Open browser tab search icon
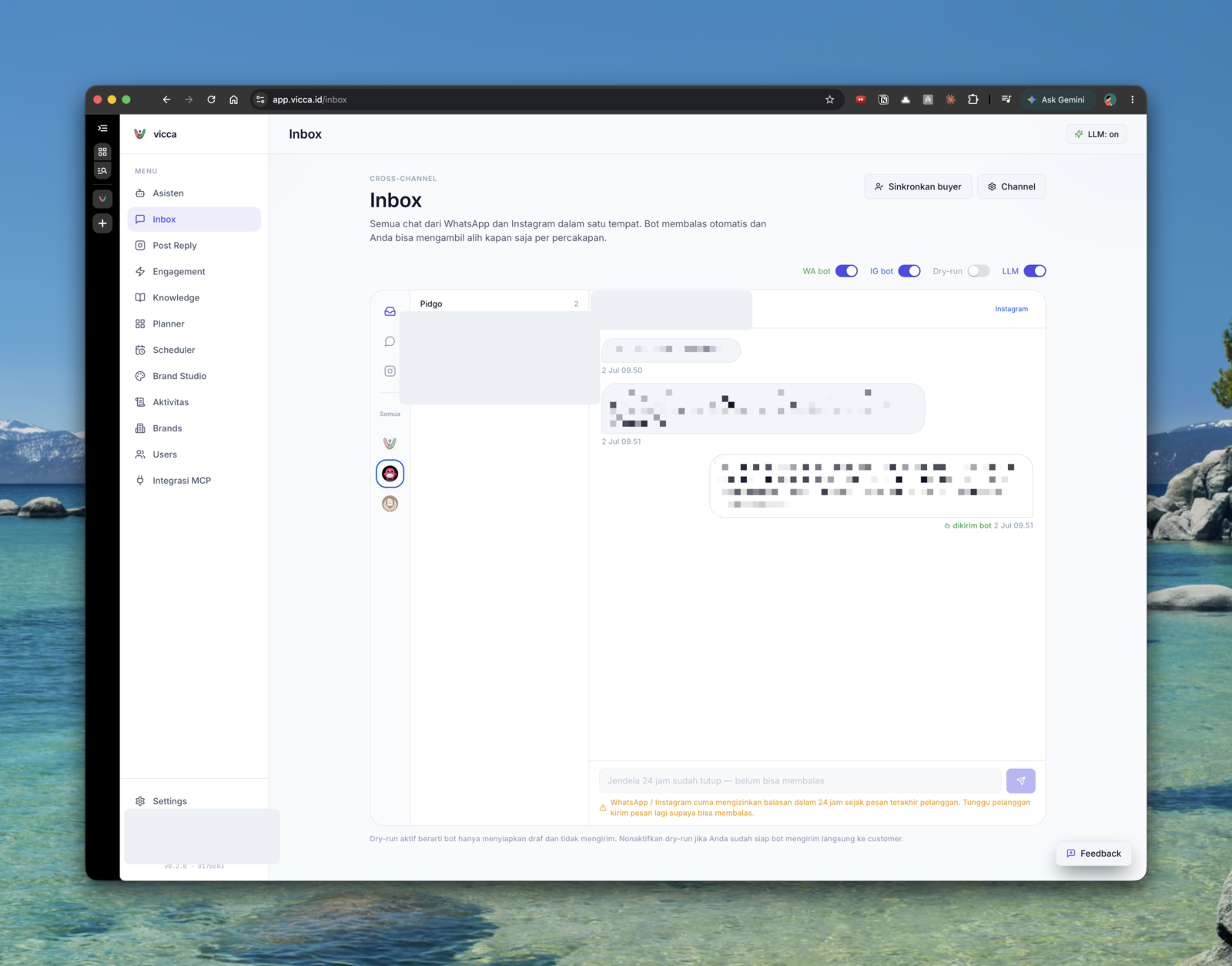The image size is (1232, 966). [102, 170]
